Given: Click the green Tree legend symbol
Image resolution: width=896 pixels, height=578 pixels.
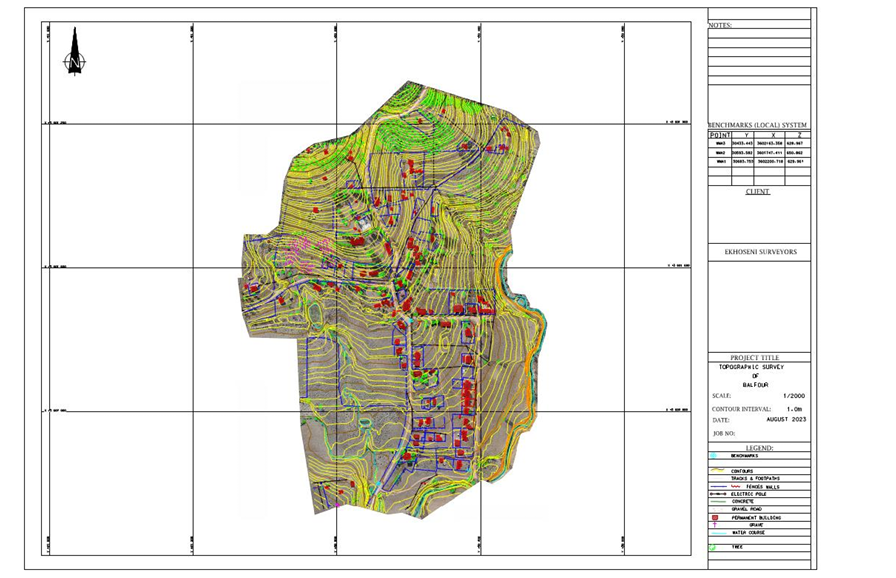Looking at the screenshot, I should pos(714,547).
